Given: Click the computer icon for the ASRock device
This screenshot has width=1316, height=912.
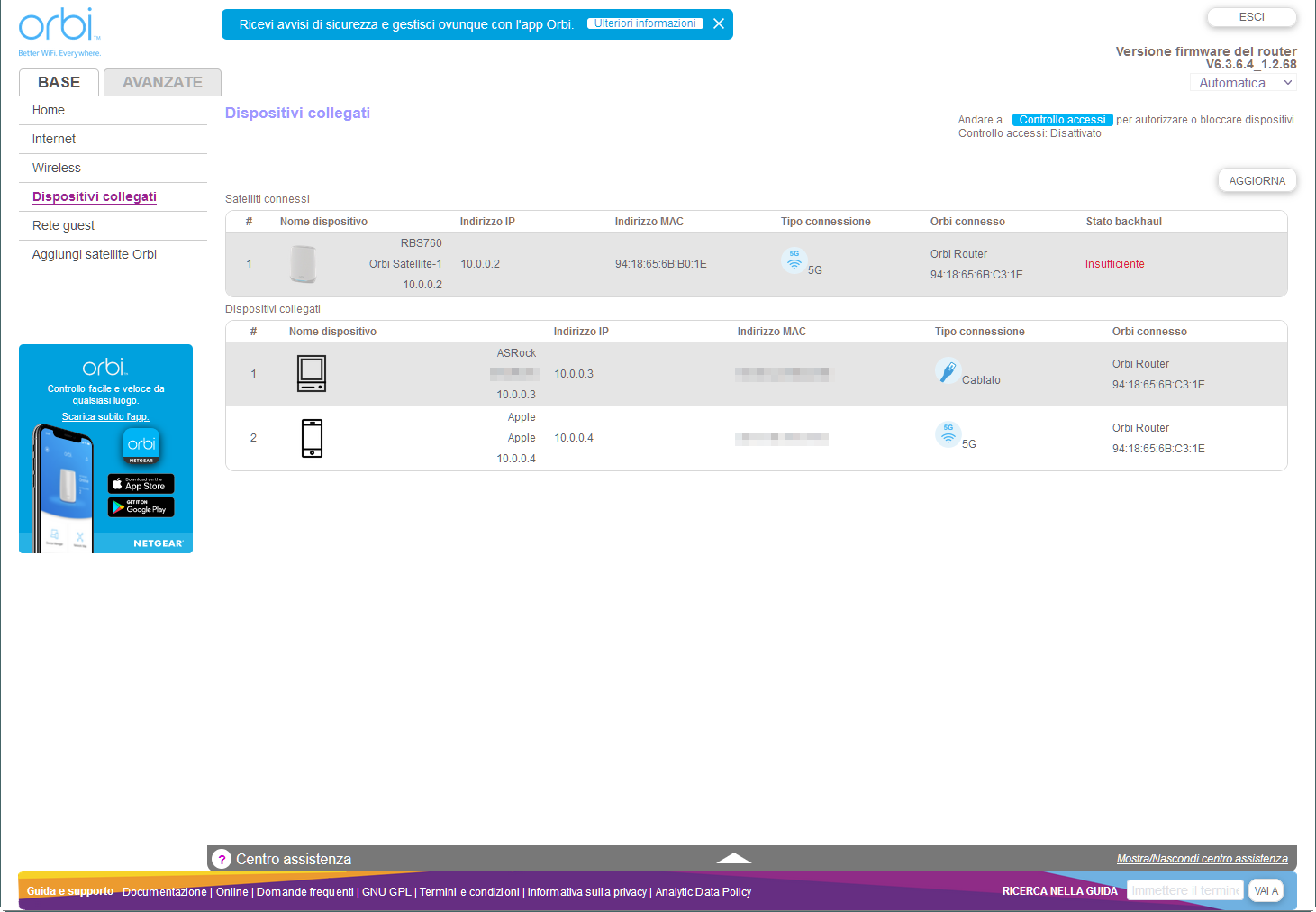Looking at the screenshot, I should 312,373.
